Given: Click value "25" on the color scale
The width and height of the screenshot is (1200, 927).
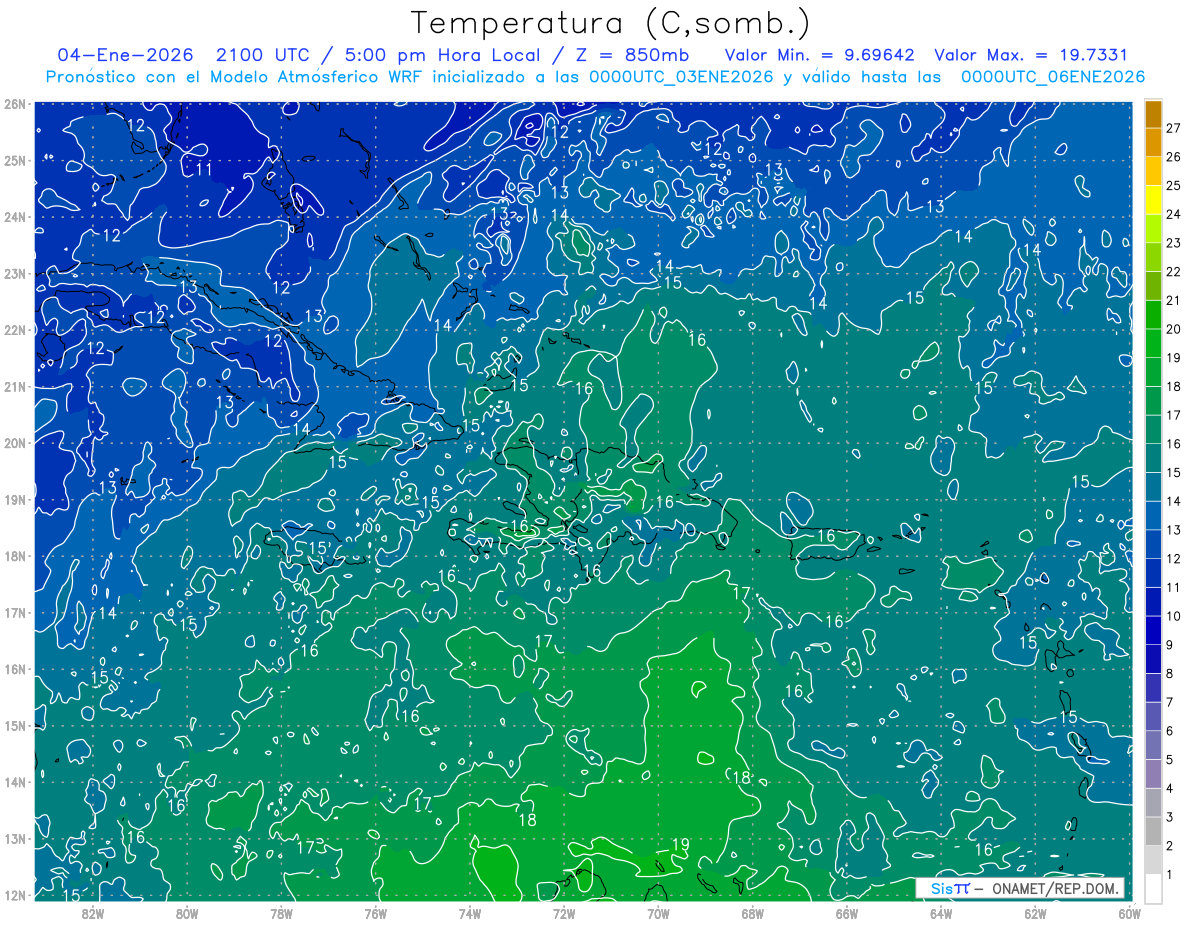Looking at the screenshot, I should 1173,185.
